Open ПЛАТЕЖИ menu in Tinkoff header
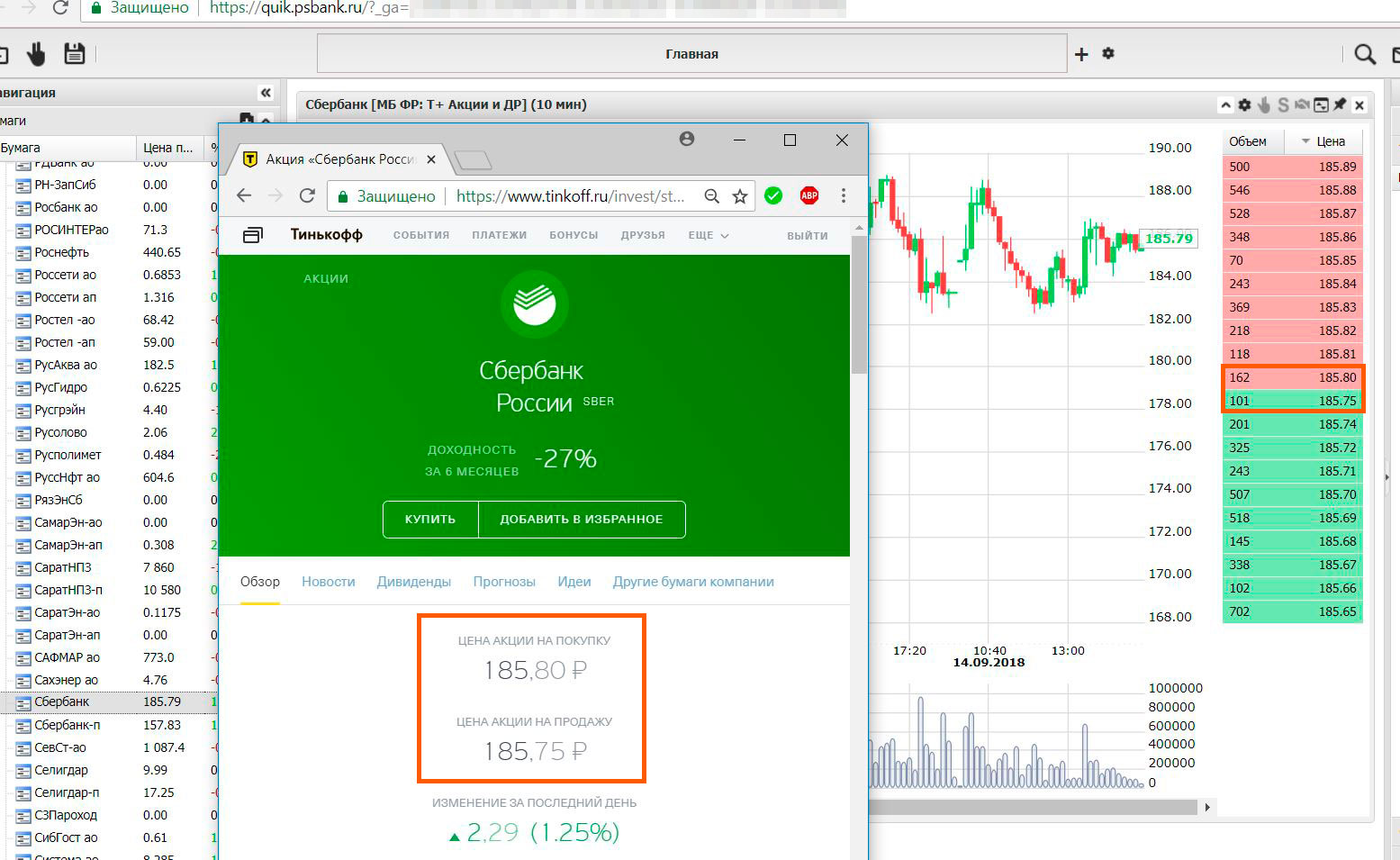Image resolution: width=1400 pixels, height=860 pixels. point(500,235)
